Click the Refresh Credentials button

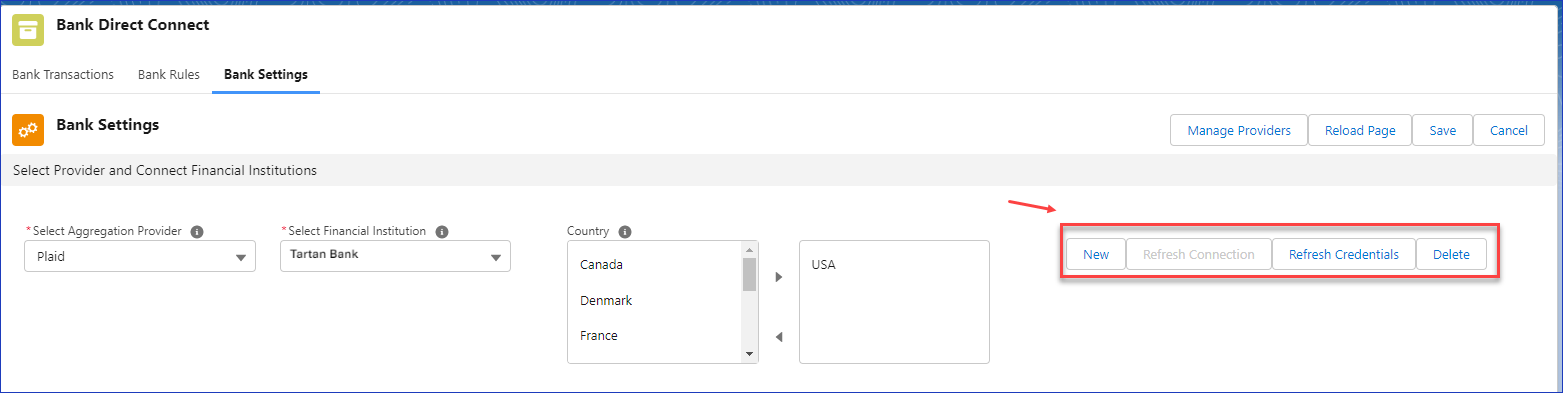pos(1344,254)
